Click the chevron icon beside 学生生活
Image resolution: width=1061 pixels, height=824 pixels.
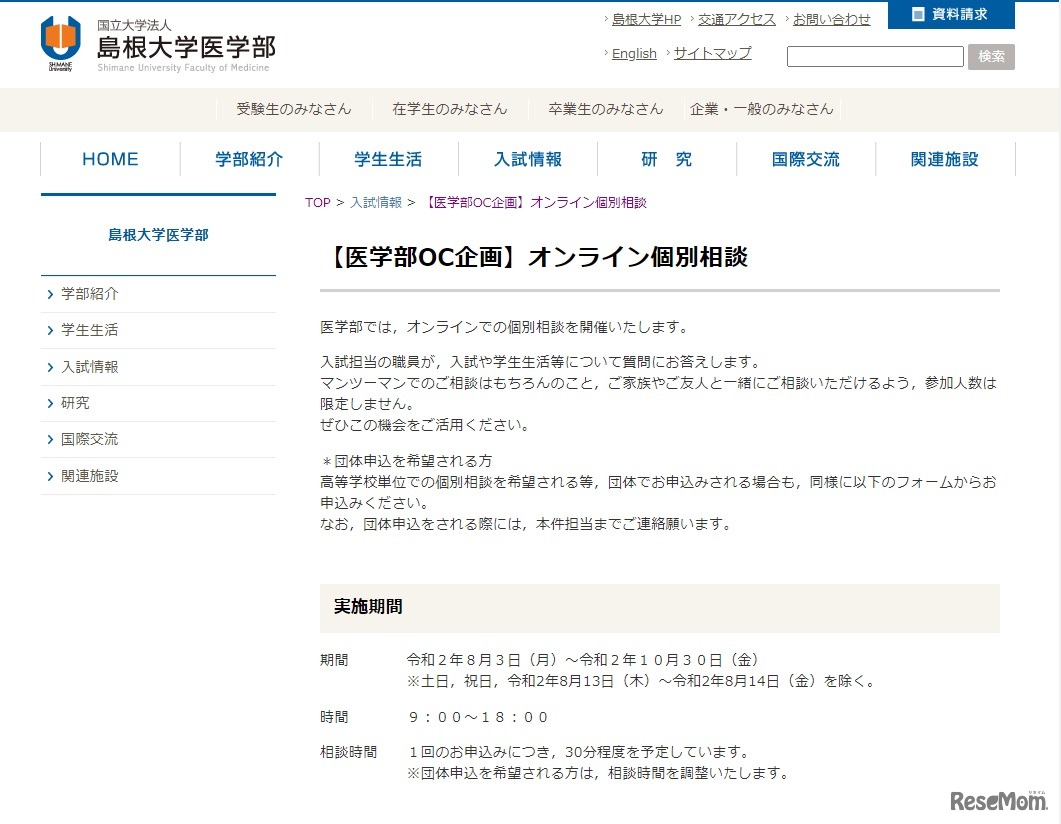50,331
